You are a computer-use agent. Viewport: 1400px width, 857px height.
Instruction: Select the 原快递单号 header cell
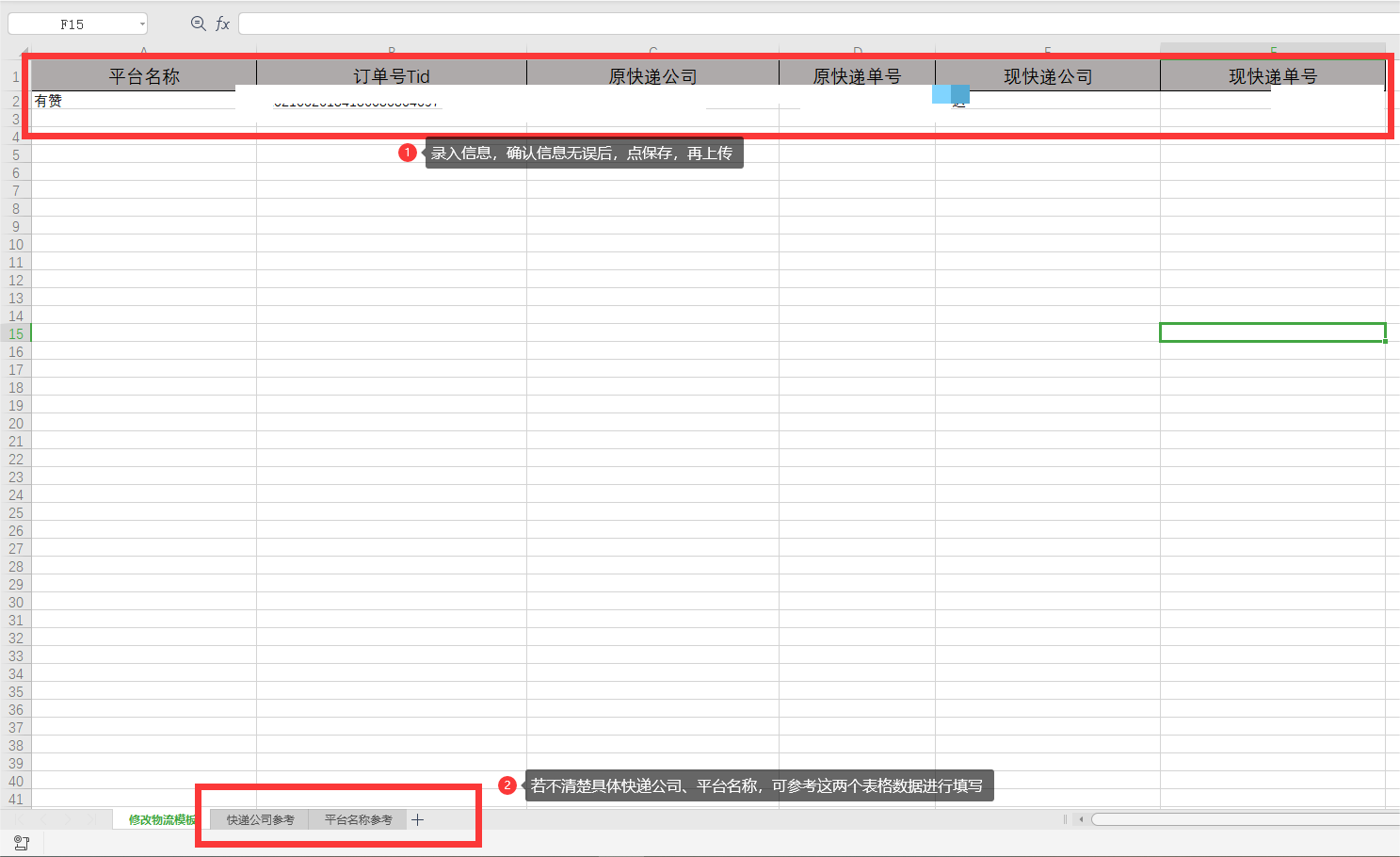[857, 76]
